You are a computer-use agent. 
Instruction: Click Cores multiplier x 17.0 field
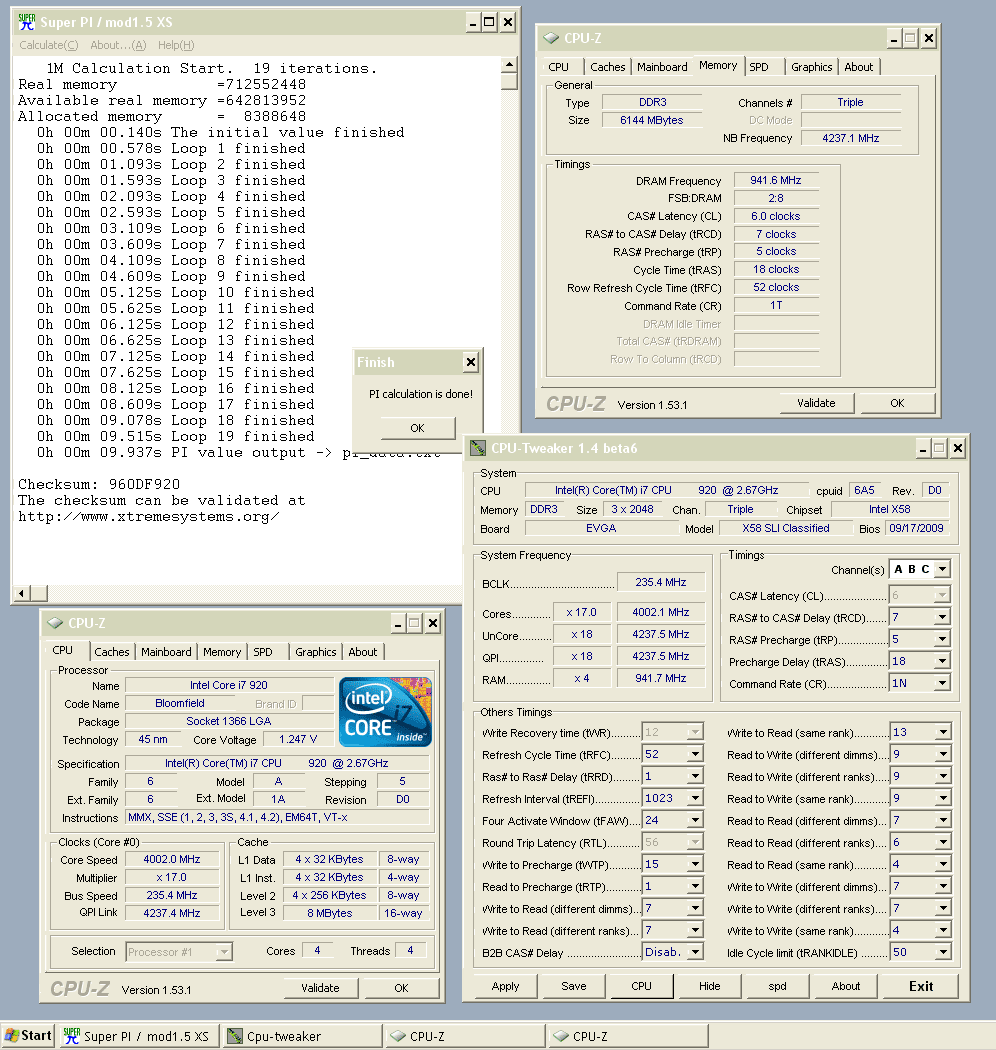581,612
